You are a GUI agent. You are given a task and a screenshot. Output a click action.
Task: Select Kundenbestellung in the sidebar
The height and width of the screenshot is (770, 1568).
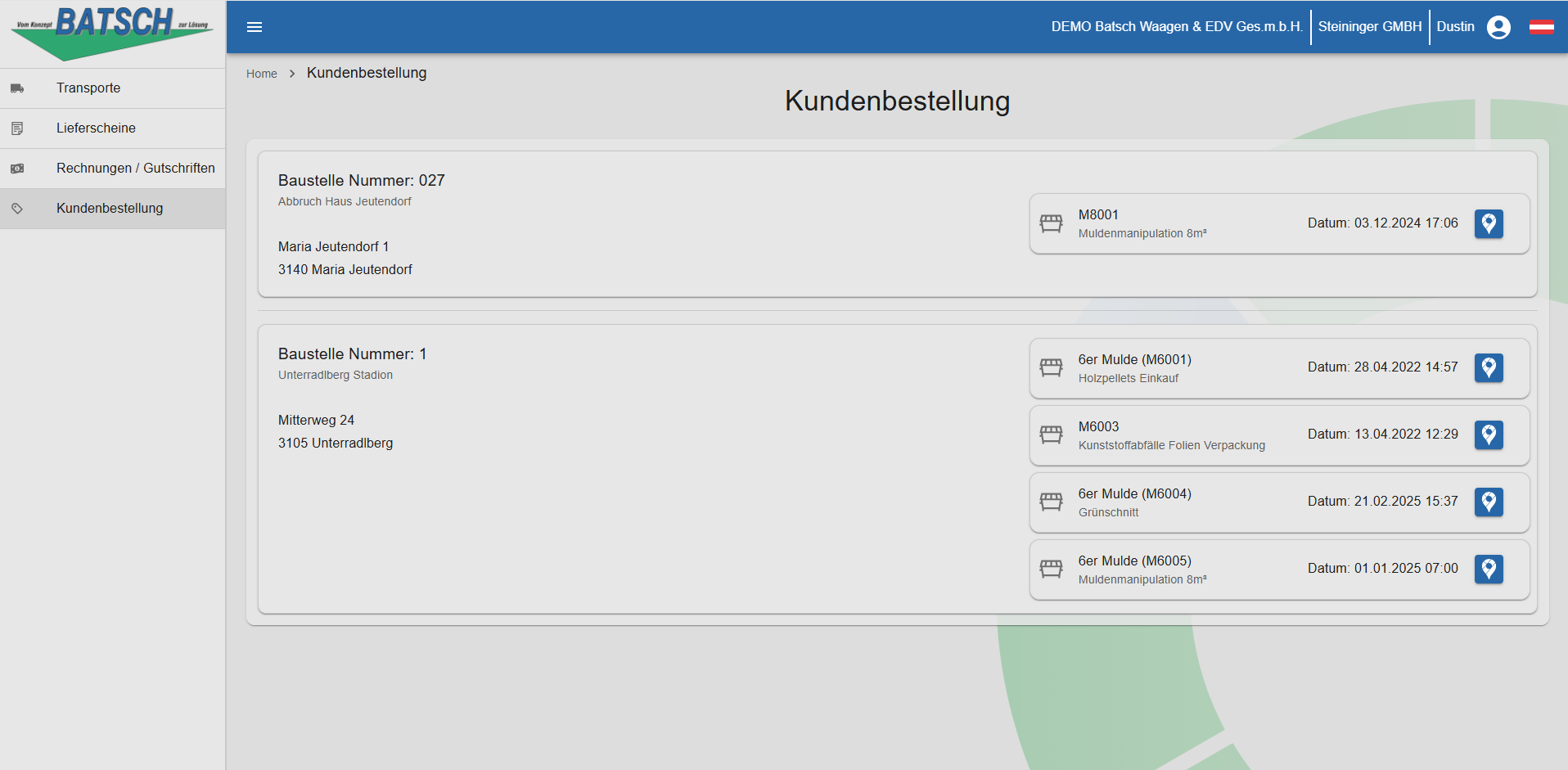(x=113, y=209)
